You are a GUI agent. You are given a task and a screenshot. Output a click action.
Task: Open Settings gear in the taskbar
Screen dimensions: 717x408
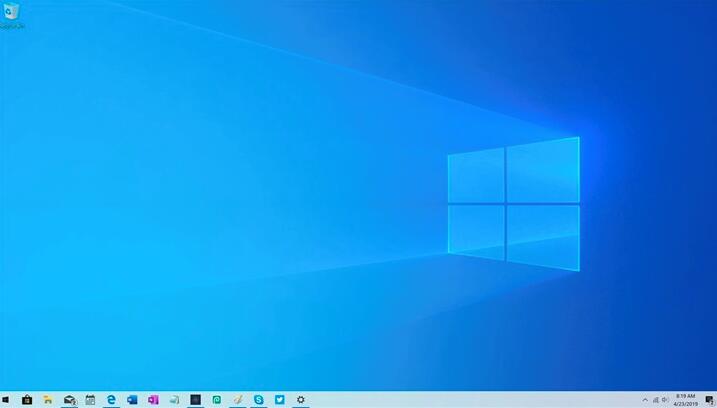(x=300, y=400)
